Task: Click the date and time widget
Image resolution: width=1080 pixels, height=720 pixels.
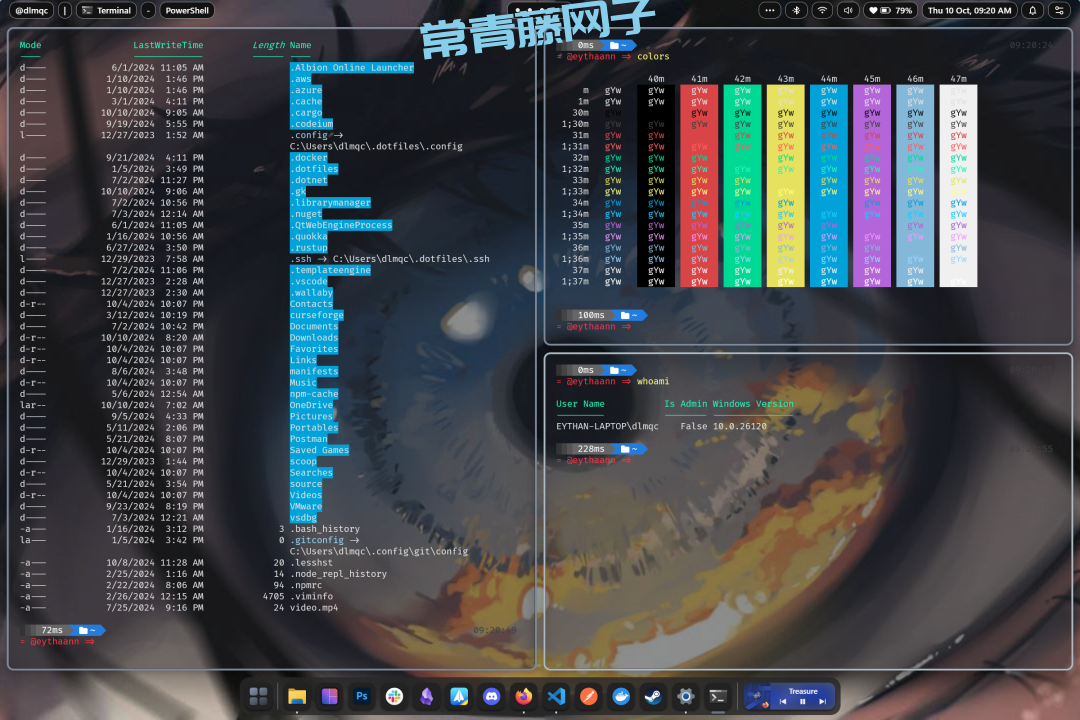Action: pyautogui.click(x=968, y=11)
